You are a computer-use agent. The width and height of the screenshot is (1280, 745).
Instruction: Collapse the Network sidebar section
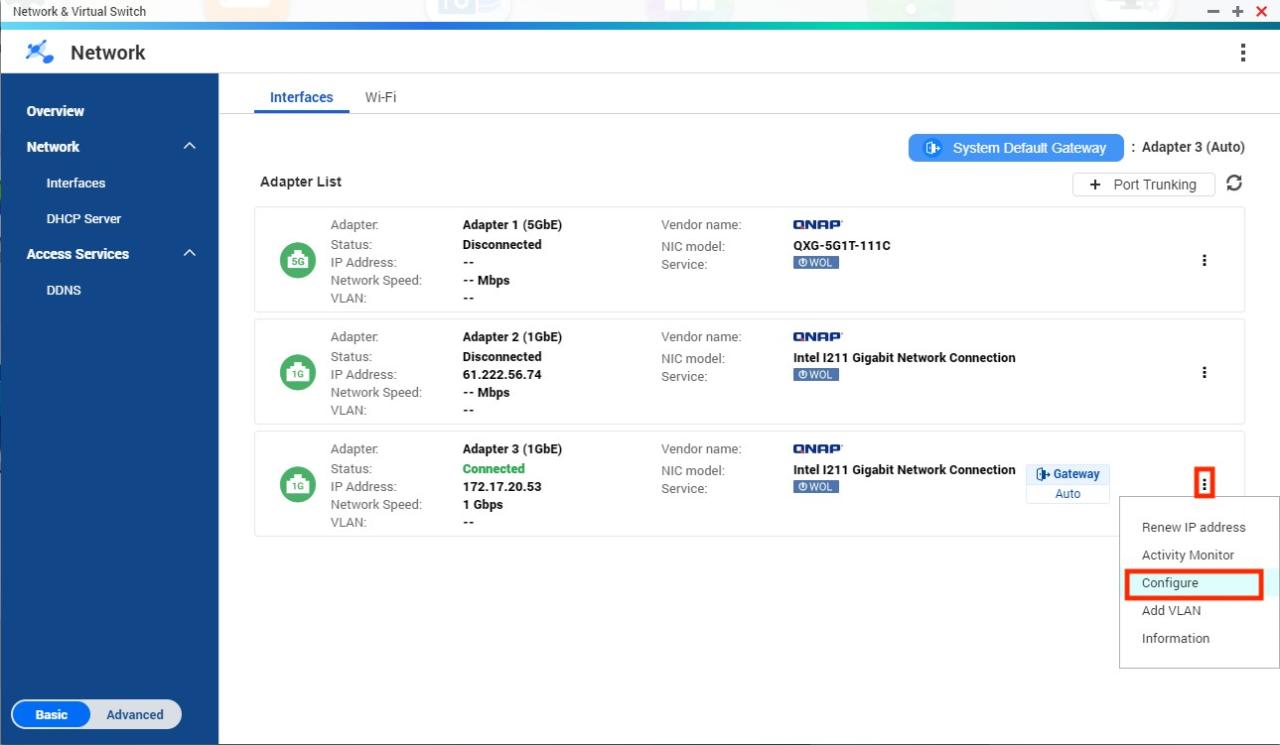[x=190, y=147]
